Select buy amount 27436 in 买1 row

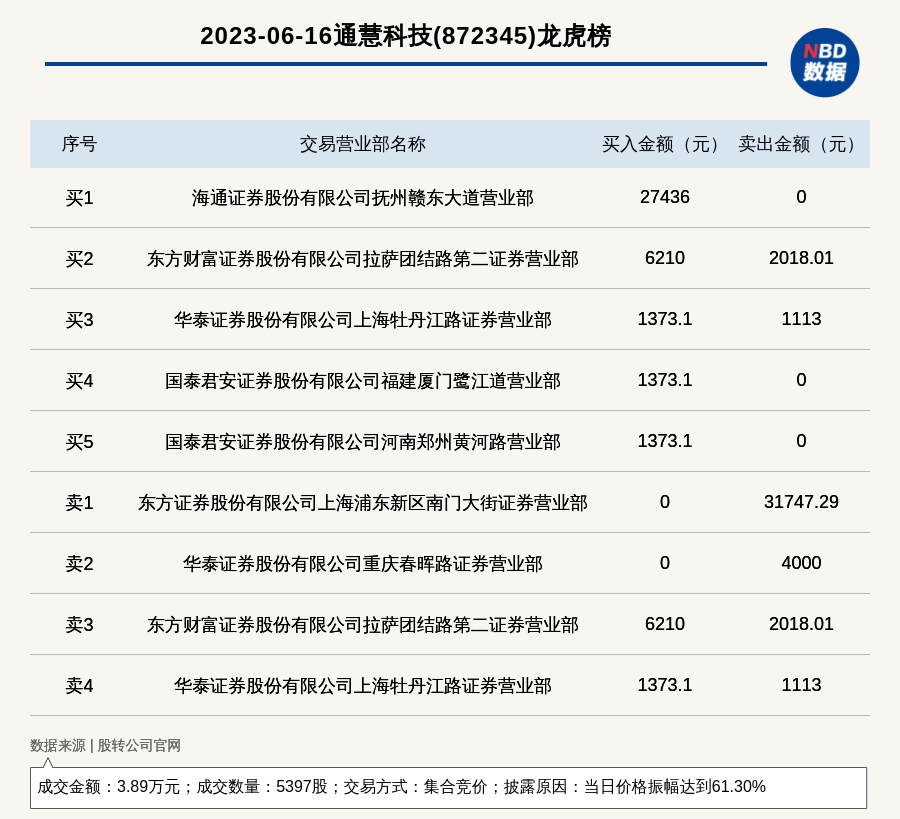pos(665,197)
